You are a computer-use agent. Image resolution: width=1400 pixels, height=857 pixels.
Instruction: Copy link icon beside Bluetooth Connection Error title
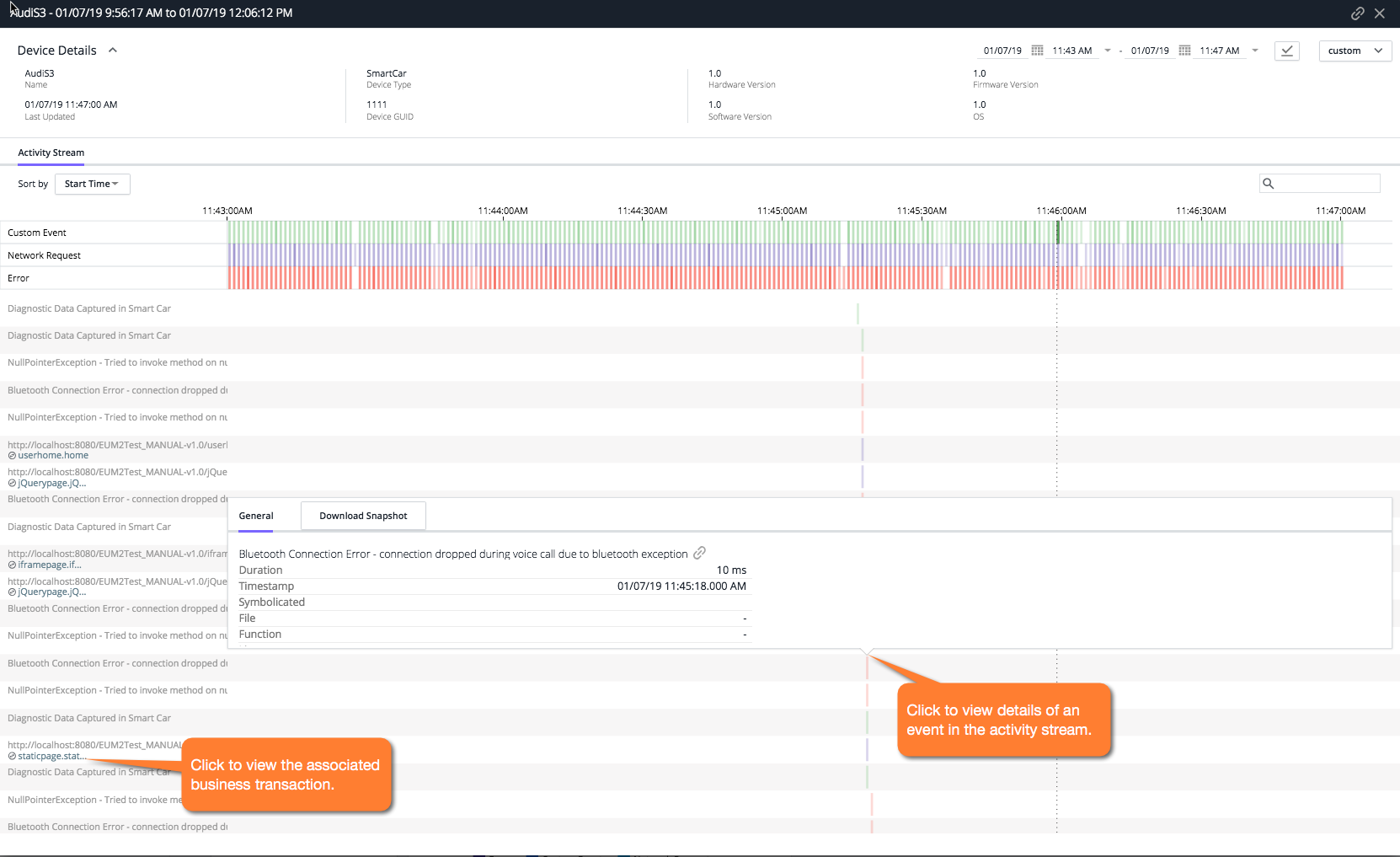pos(699,554)
